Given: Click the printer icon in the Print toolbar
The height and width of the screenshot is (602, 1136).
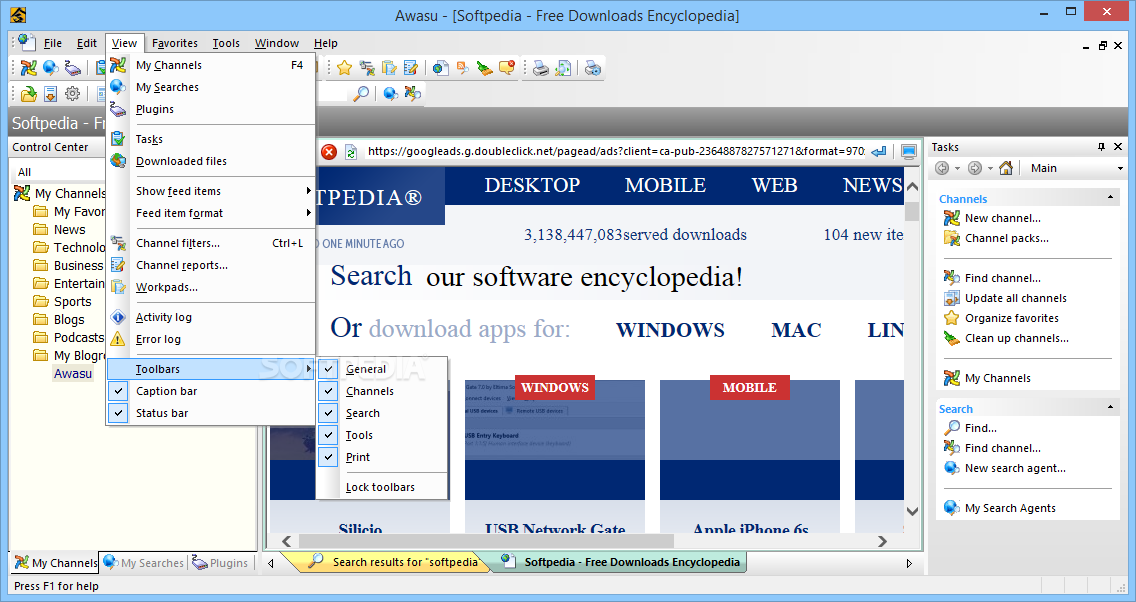Looking at the screenshot, I should (540, 68).
